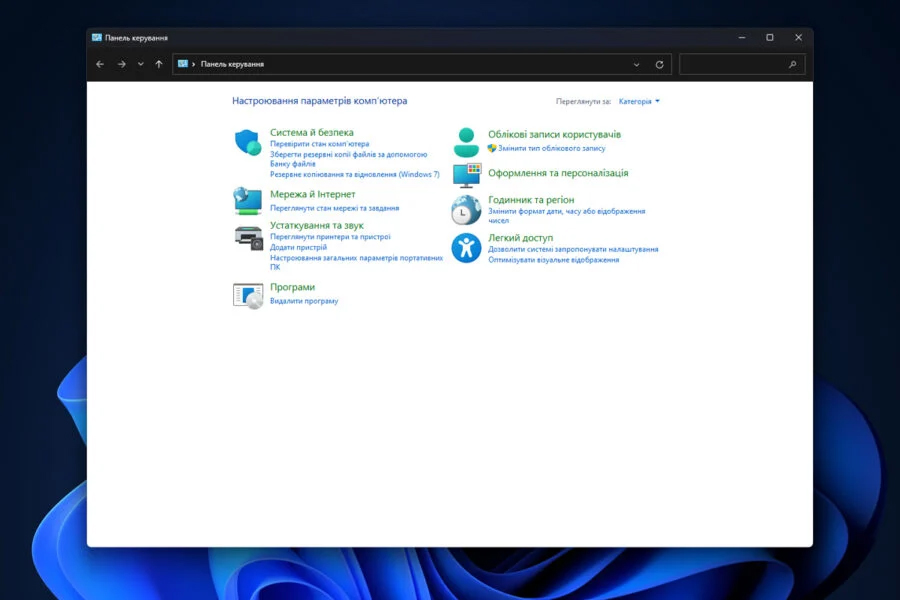The image size is (900, 600).
Task: Click the User Accounts person icon
Action: click(x=466, y=141)
